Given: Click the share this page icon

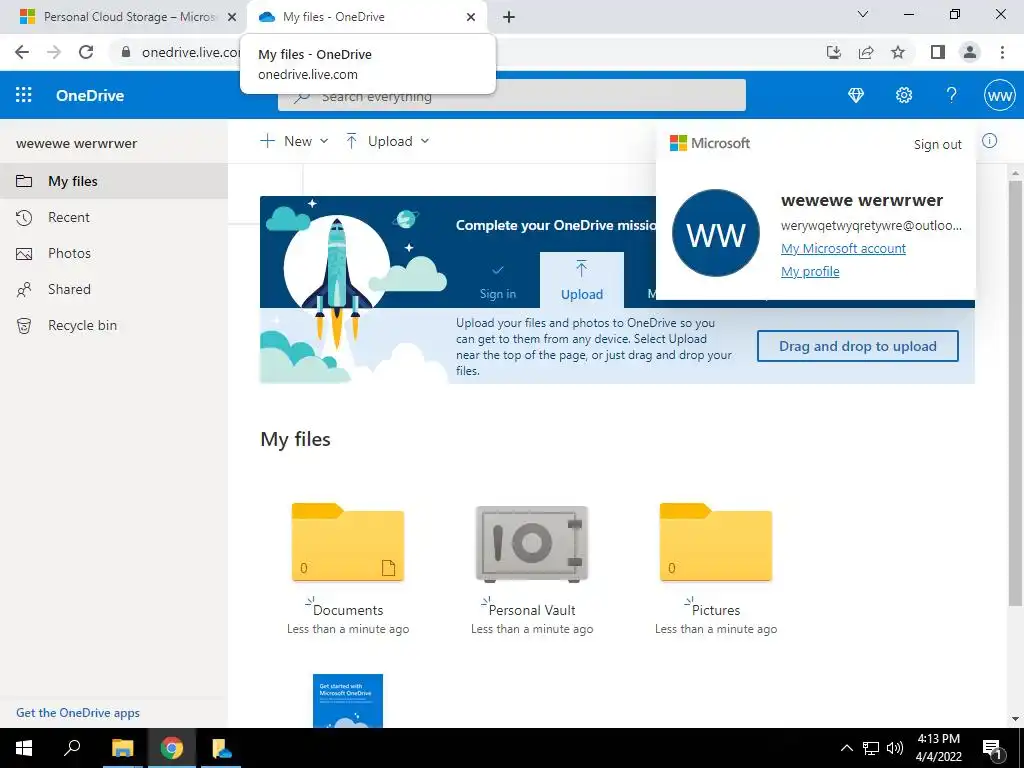Looking at the screenshot, I should [866, 52].
